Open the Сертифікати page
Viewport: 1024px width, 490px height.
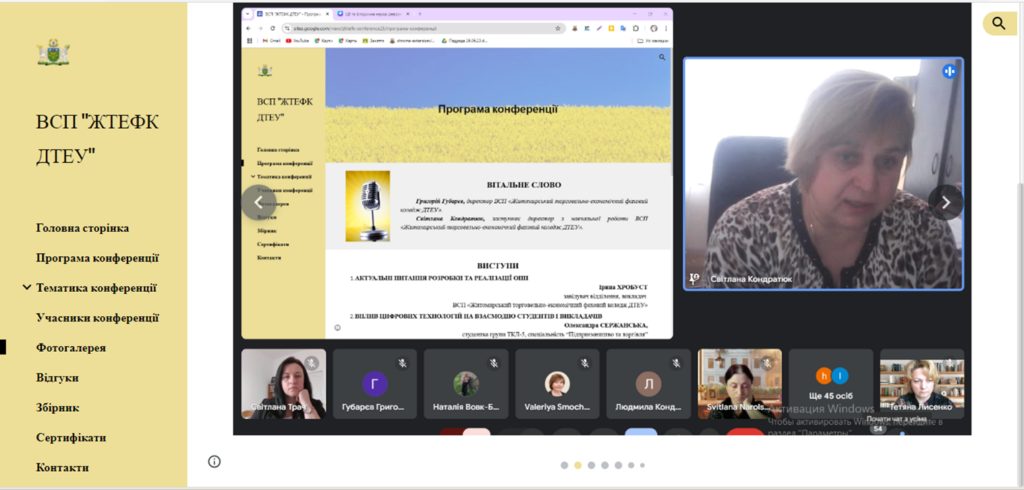71,438
